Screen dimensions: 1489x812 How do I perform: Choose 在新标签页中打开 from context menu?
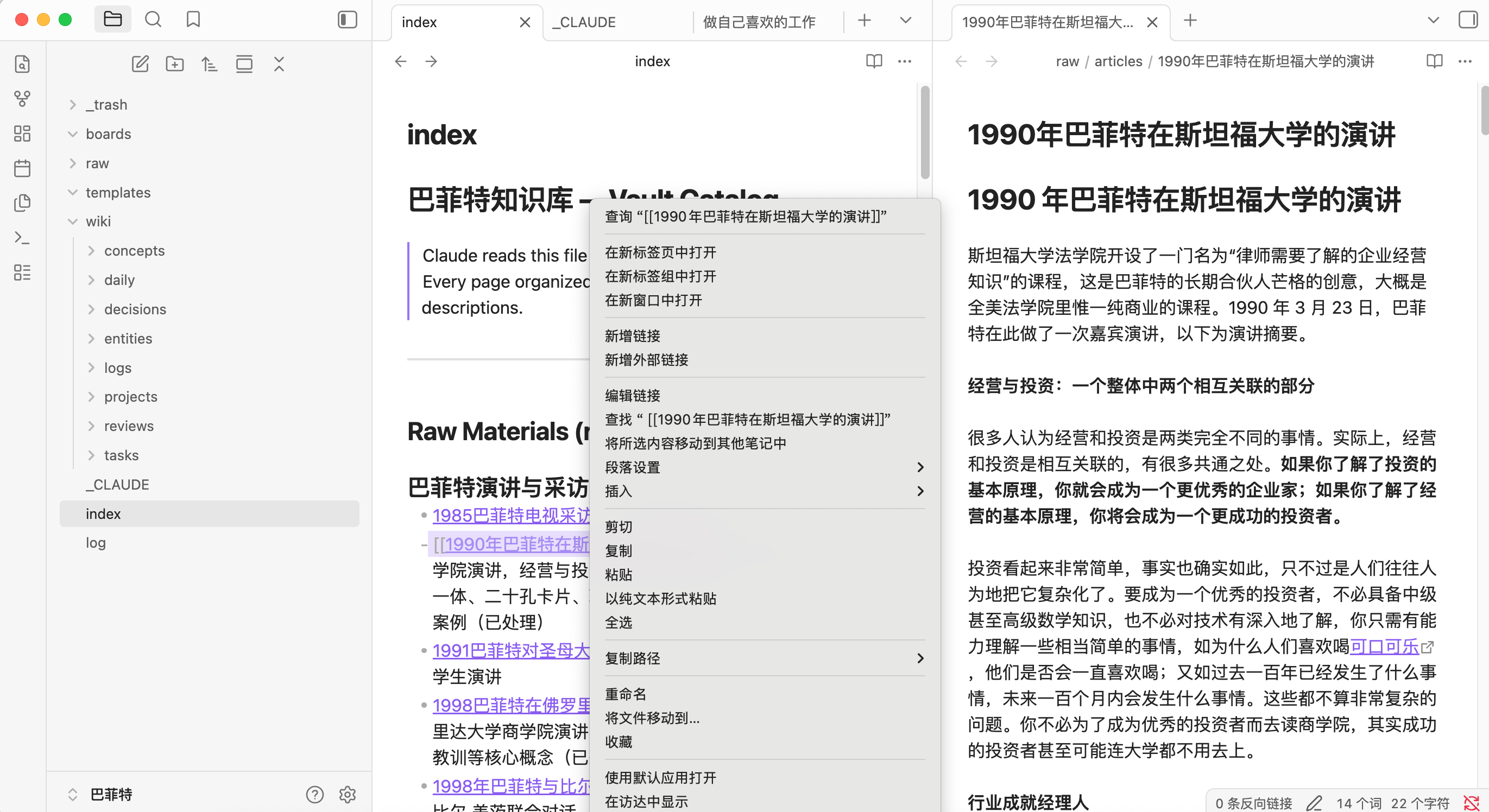pos(764,252)
